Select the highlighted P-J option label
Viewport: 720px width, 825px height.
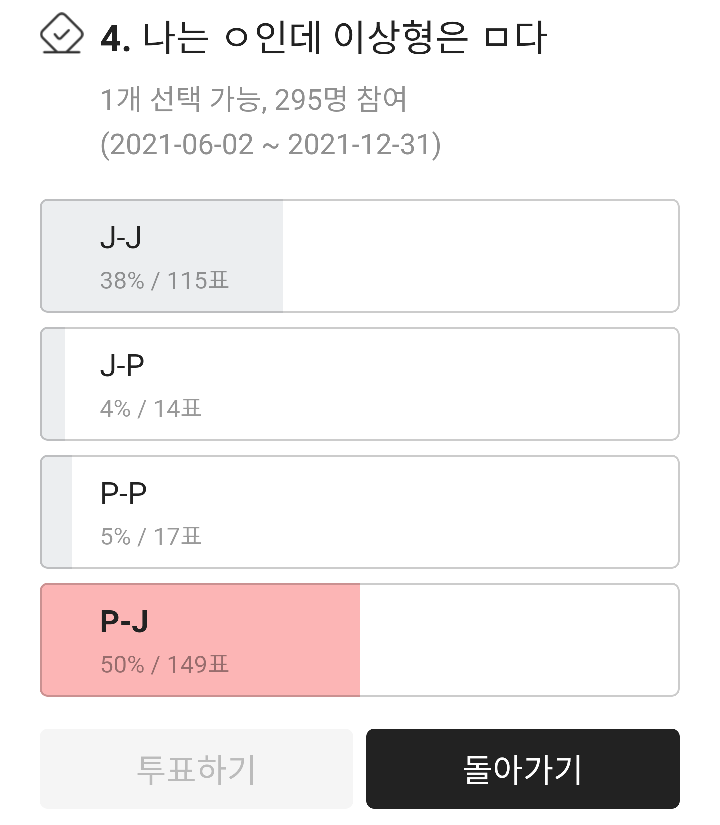(x=124, y=622)
